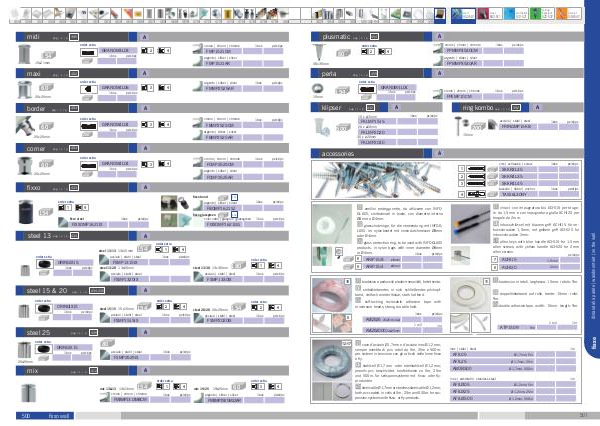Click the maxi section heading
Viewport: 600px width, 426px height.
pyautogui.click(x=33, y=73)
